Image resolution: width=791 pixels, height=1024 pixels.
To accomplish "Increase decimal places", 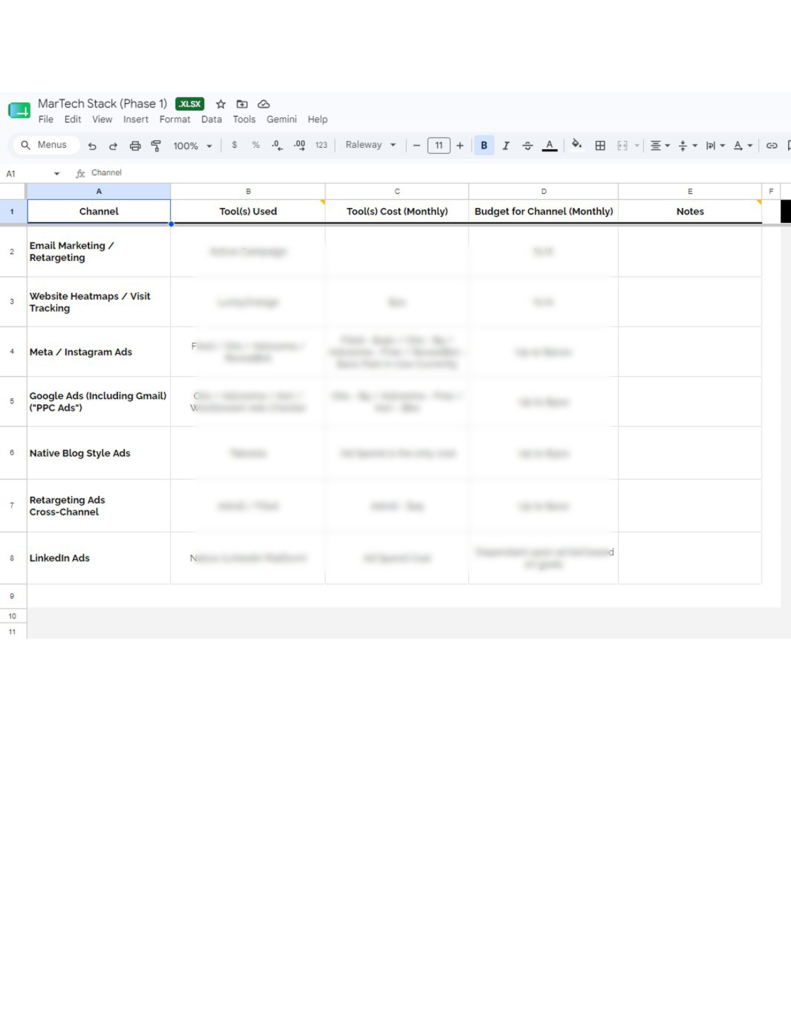I will (x=299, y=145).
